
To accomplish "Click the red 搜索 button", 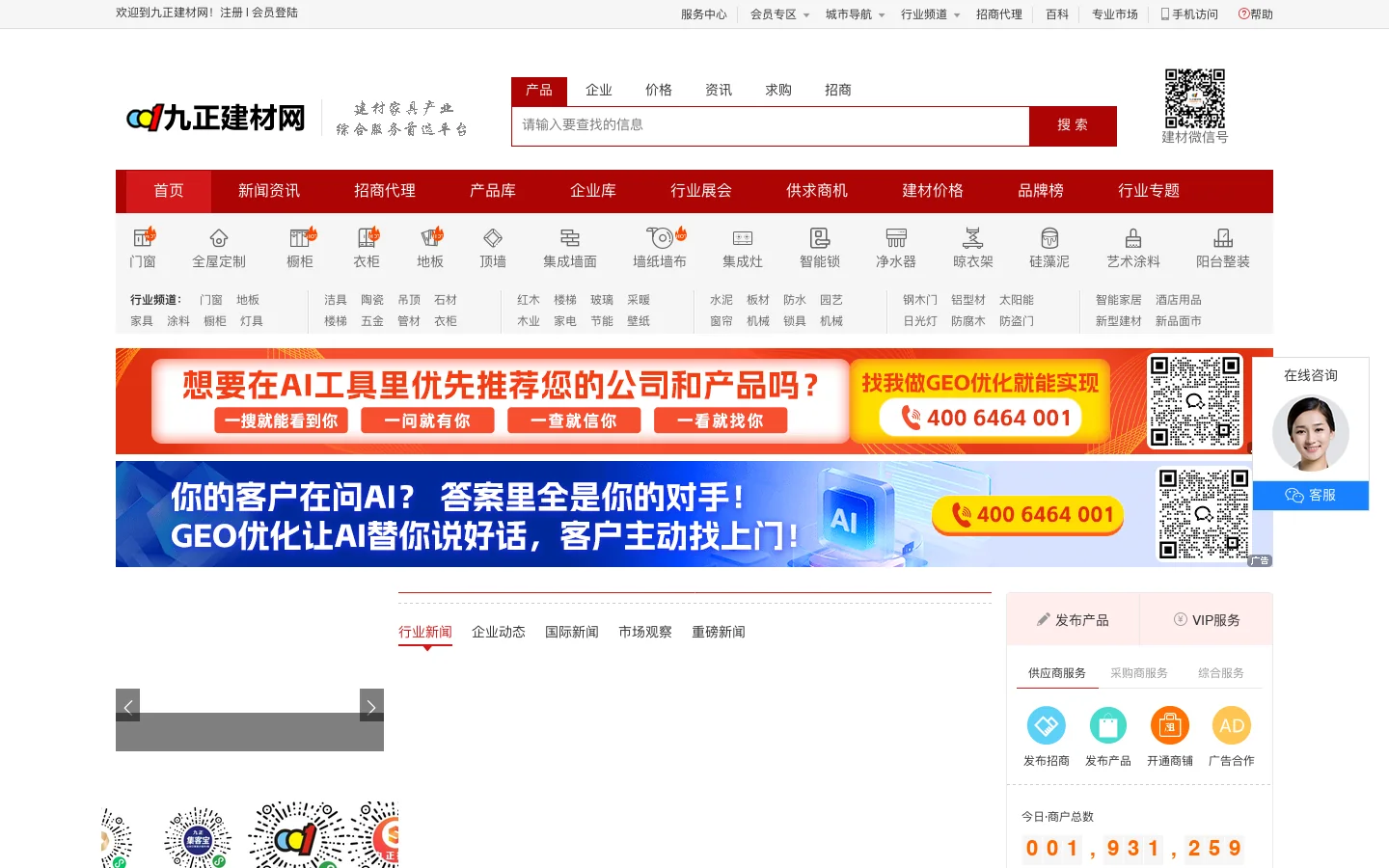I will (x=1073, y=126).
